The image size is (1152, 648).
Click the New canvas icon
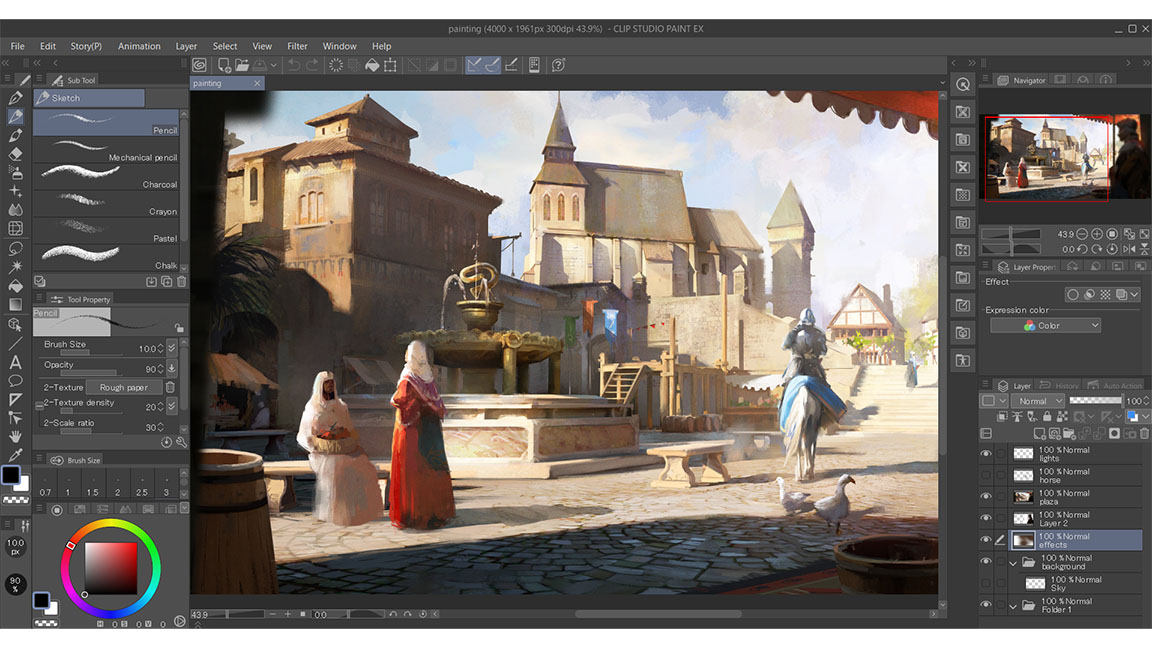point(222,64)
